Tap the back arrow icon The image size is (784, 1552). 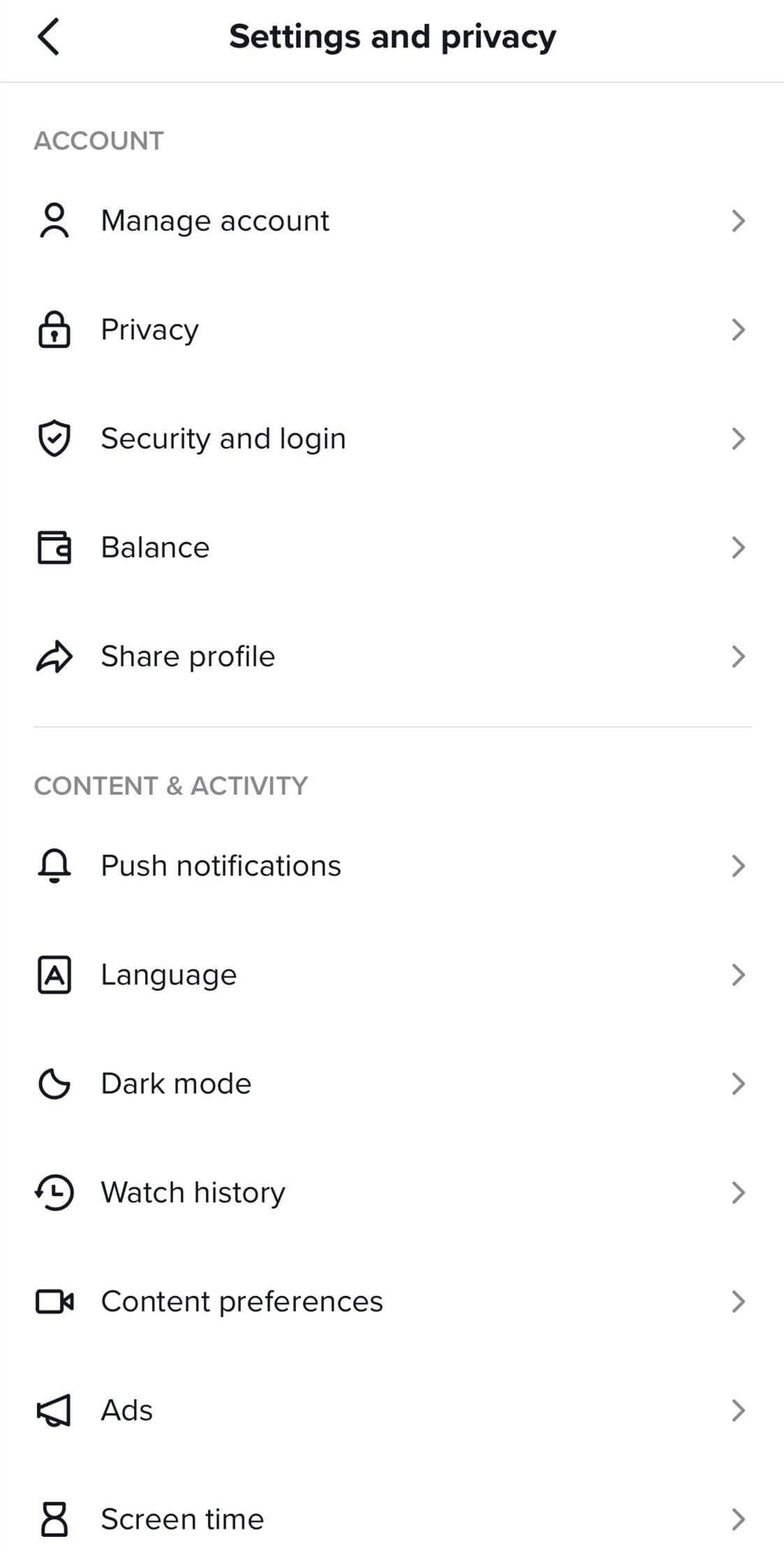48,36
